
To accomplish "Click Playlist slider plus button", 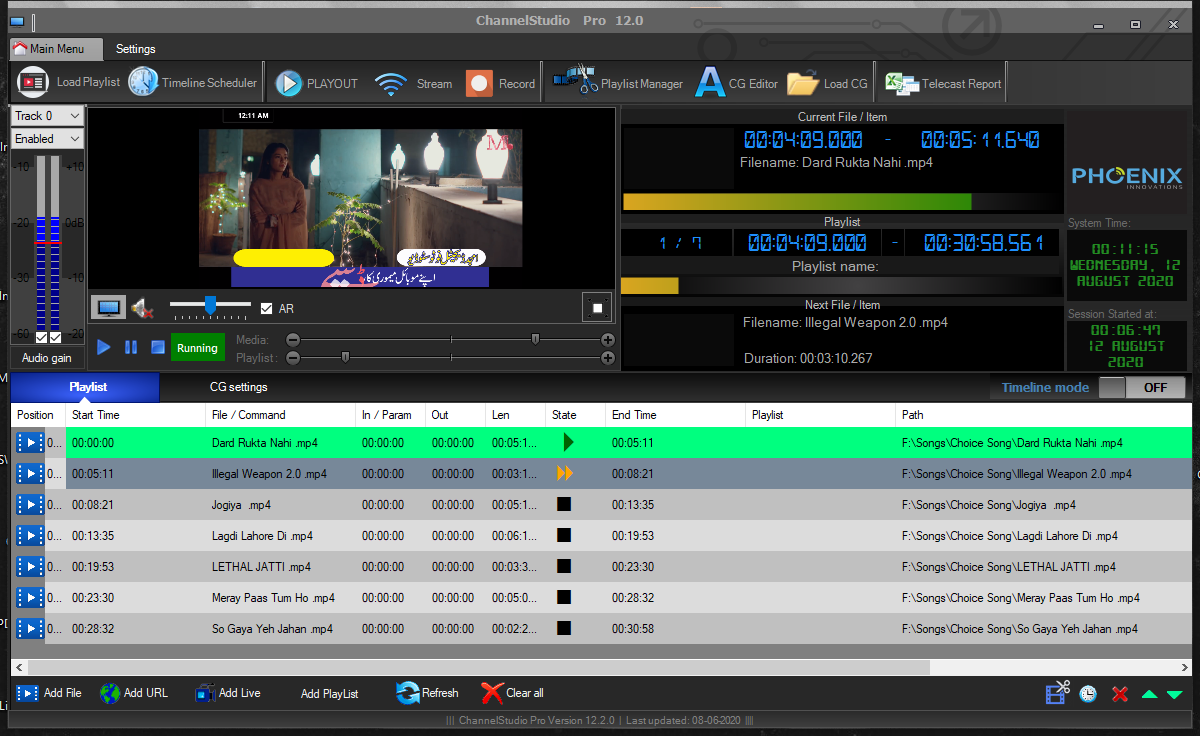I will pyautogui.click(x=608, y=357).
